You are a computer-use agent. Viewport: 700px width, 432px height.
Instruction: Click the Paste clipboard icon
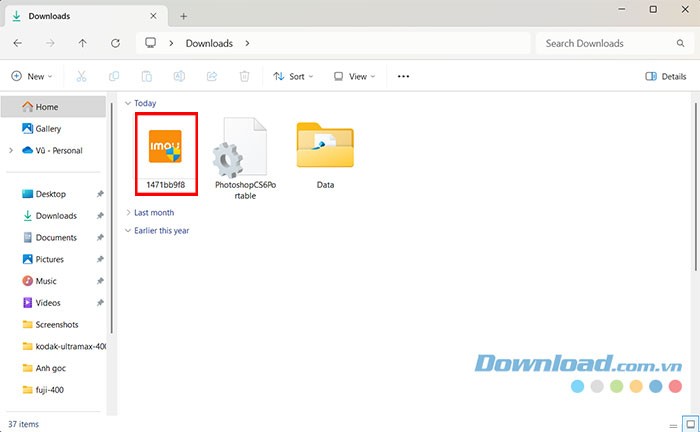point(146,76)
